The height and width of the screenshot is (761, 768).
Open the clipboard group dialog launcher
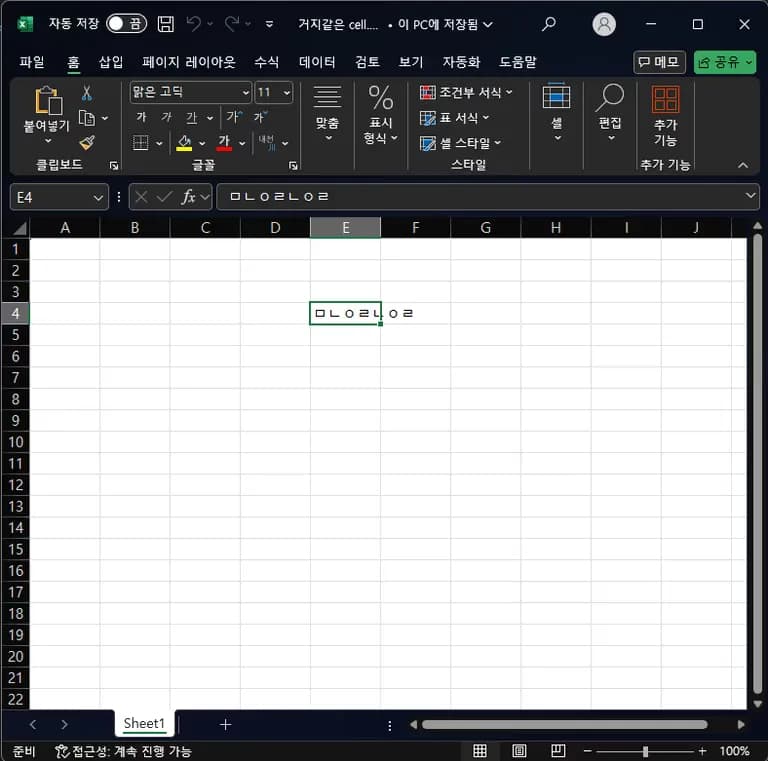[114, 166]
